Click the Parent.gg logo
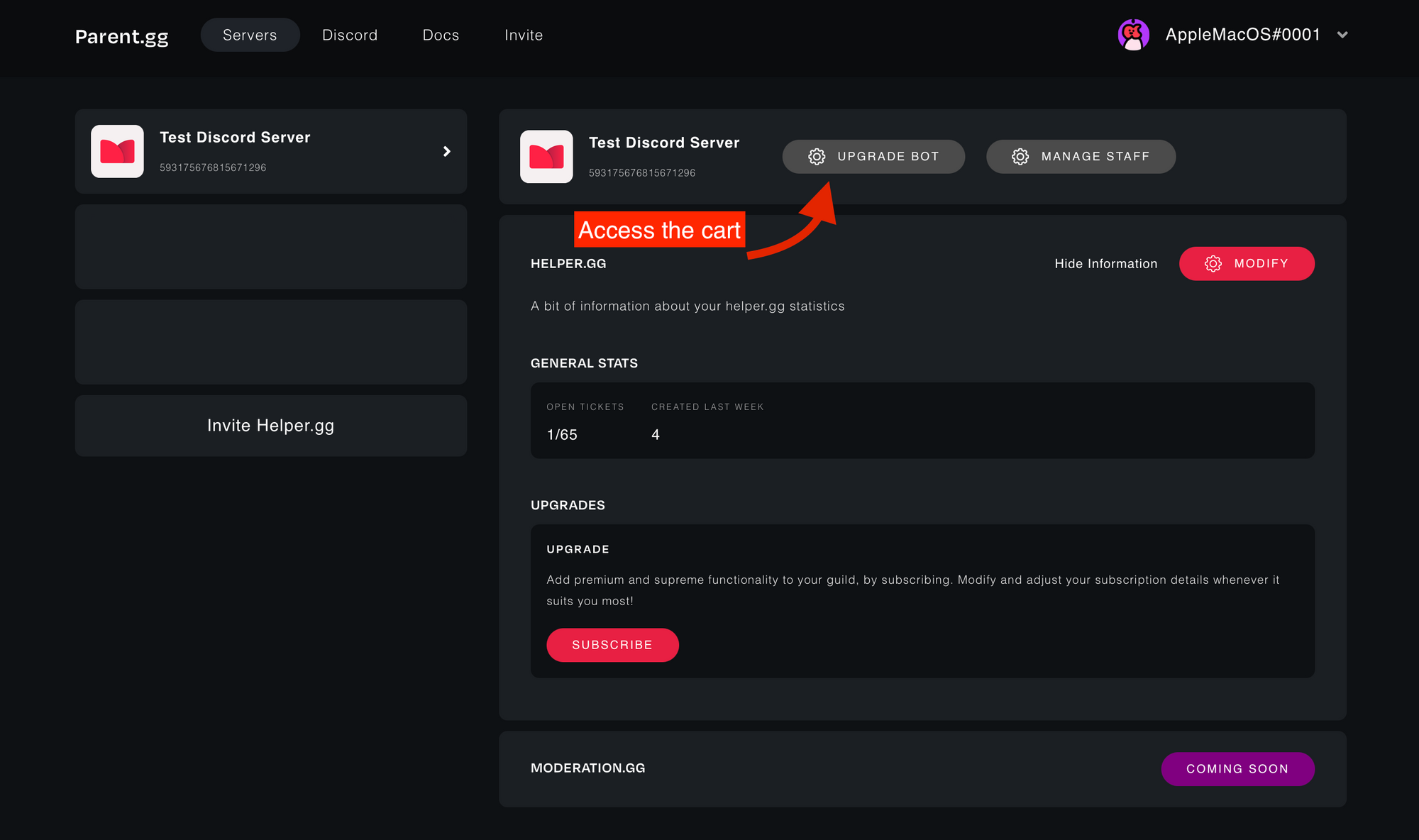1419x840 pixels. (x=122, y=36)
